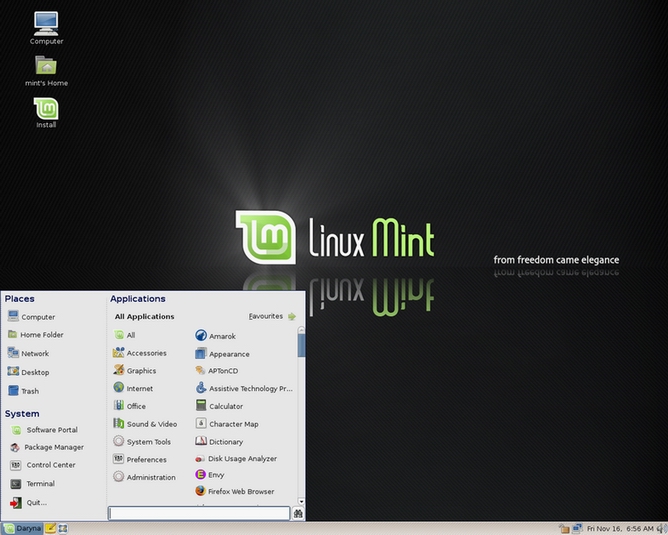Click the menu search input field
The width and height of the screenshot is (668, 535).
tap(199, 513)
